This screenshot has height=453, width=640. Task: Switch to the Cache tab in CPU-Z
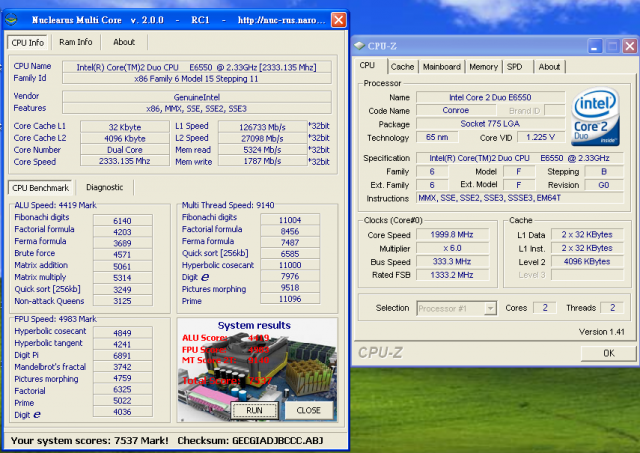pyautogui.click(x=402, y=67)
